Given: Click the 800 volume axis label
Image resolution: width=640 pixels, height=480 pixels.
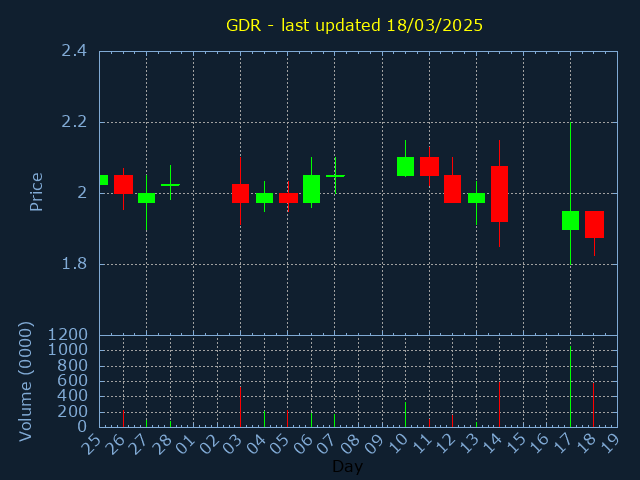Looking at the screenshot, I should 72,365.
